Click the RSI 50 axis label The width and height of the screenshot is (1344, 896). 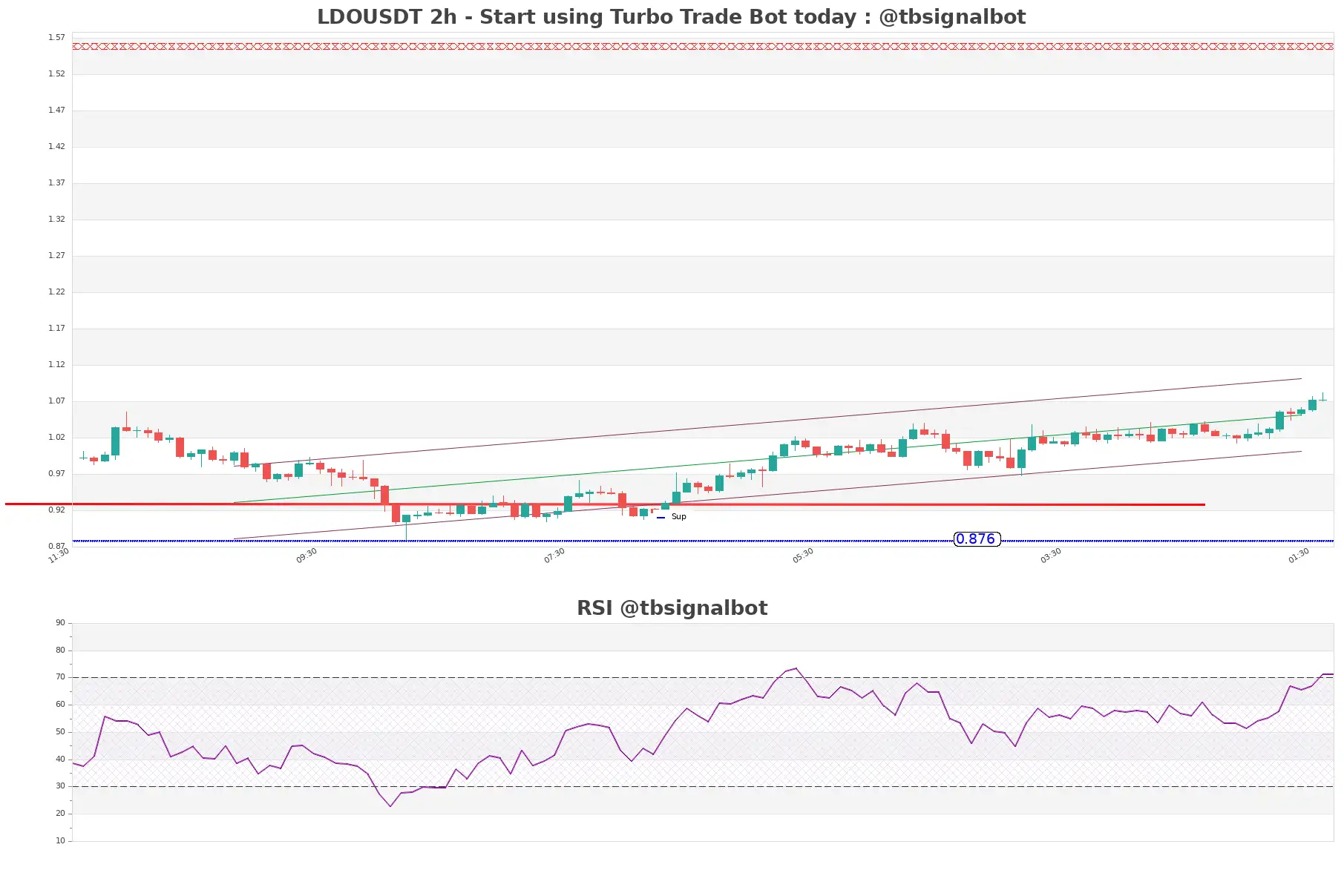60,732
